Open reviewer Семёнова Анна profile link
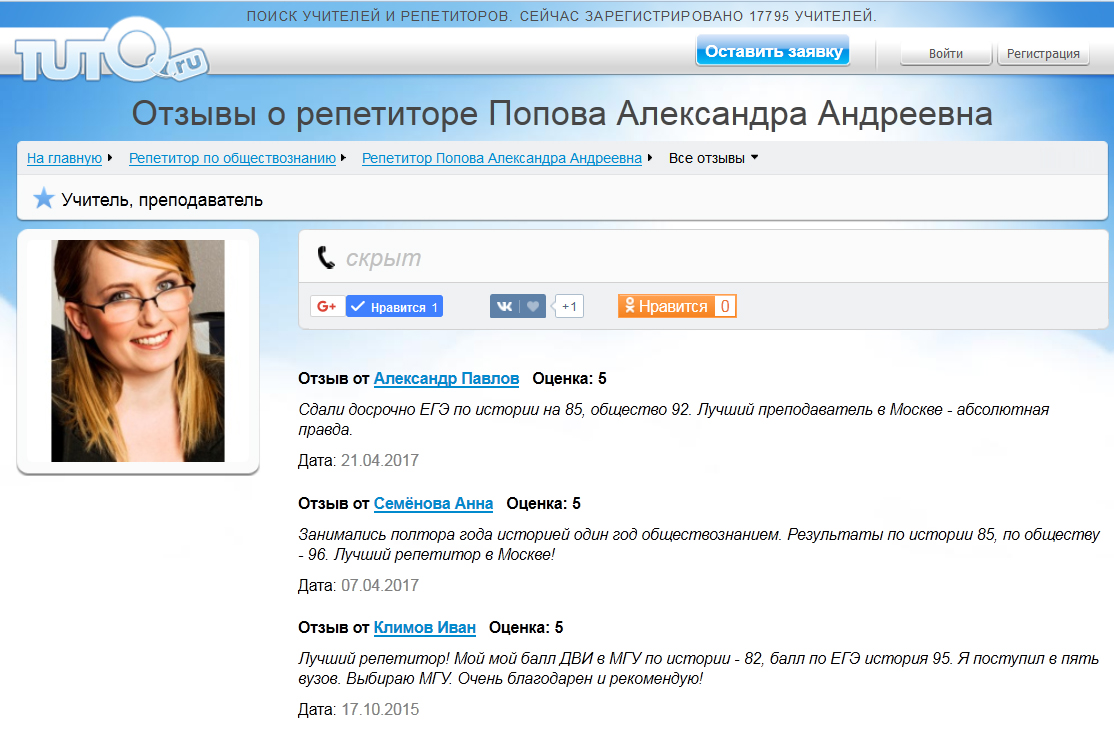Screen dimensions: 1114x730 pos(433,503)
